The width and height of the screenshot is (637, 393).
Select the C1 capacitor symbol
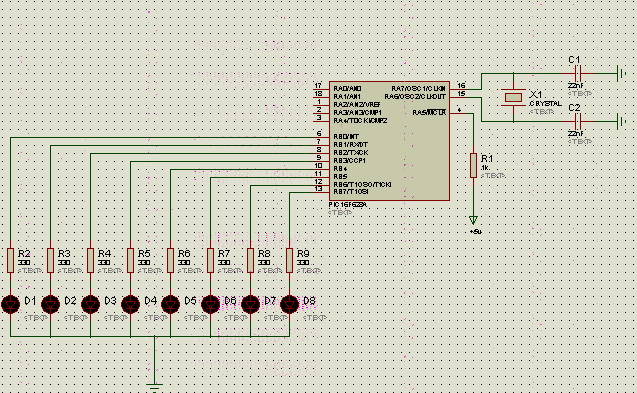click(578, 74)
